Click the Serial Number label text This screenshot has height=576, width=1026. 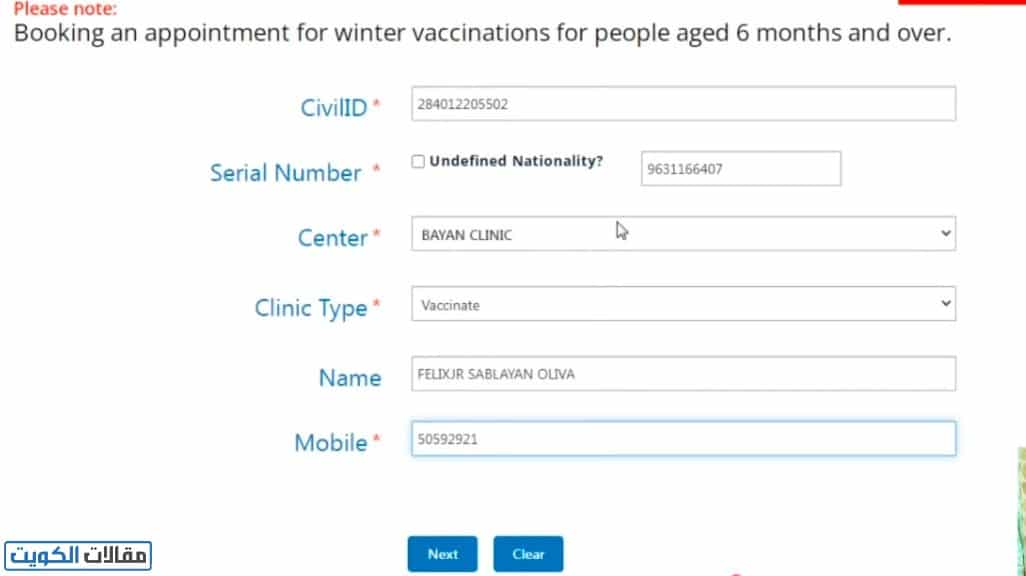click(286, 173)
